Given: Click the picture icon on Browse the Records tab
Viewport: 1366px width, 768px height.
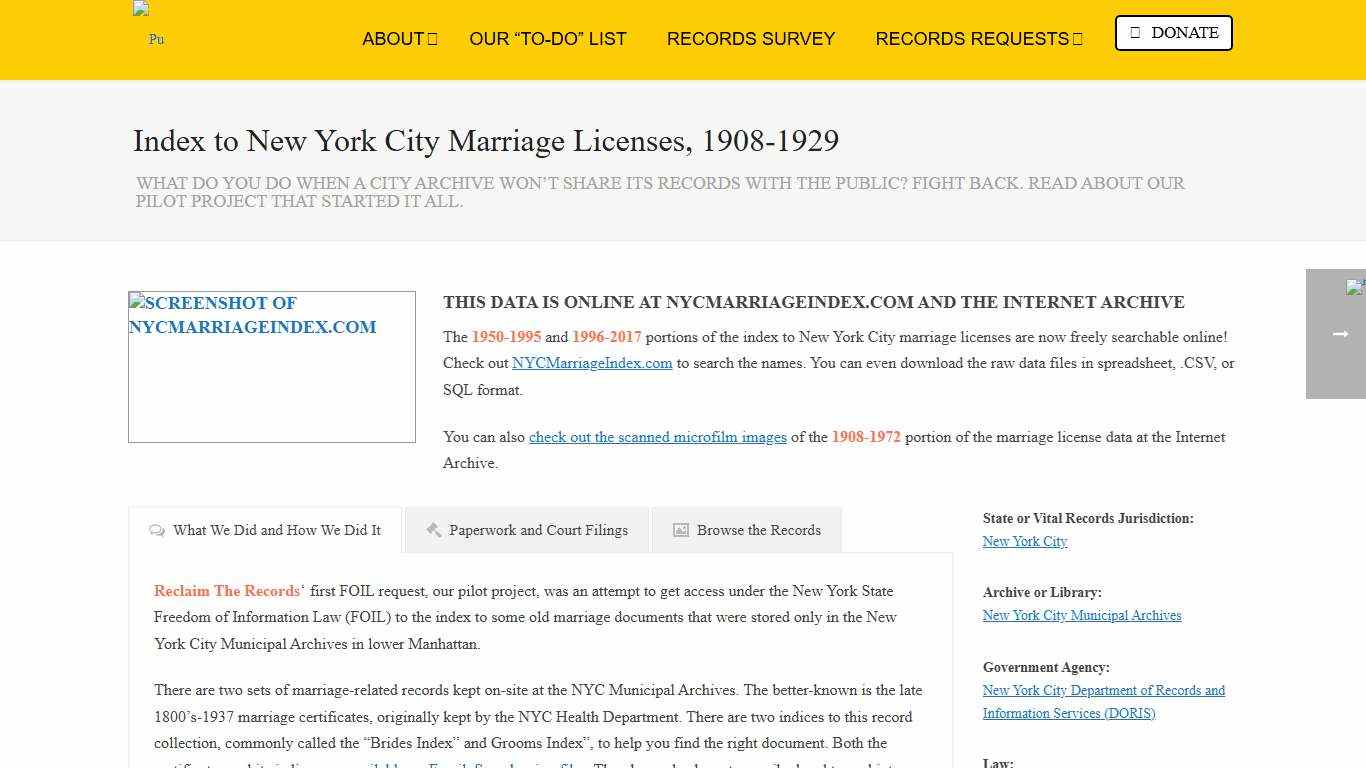Looking at the screenshot, I should [x=680, y=530].
